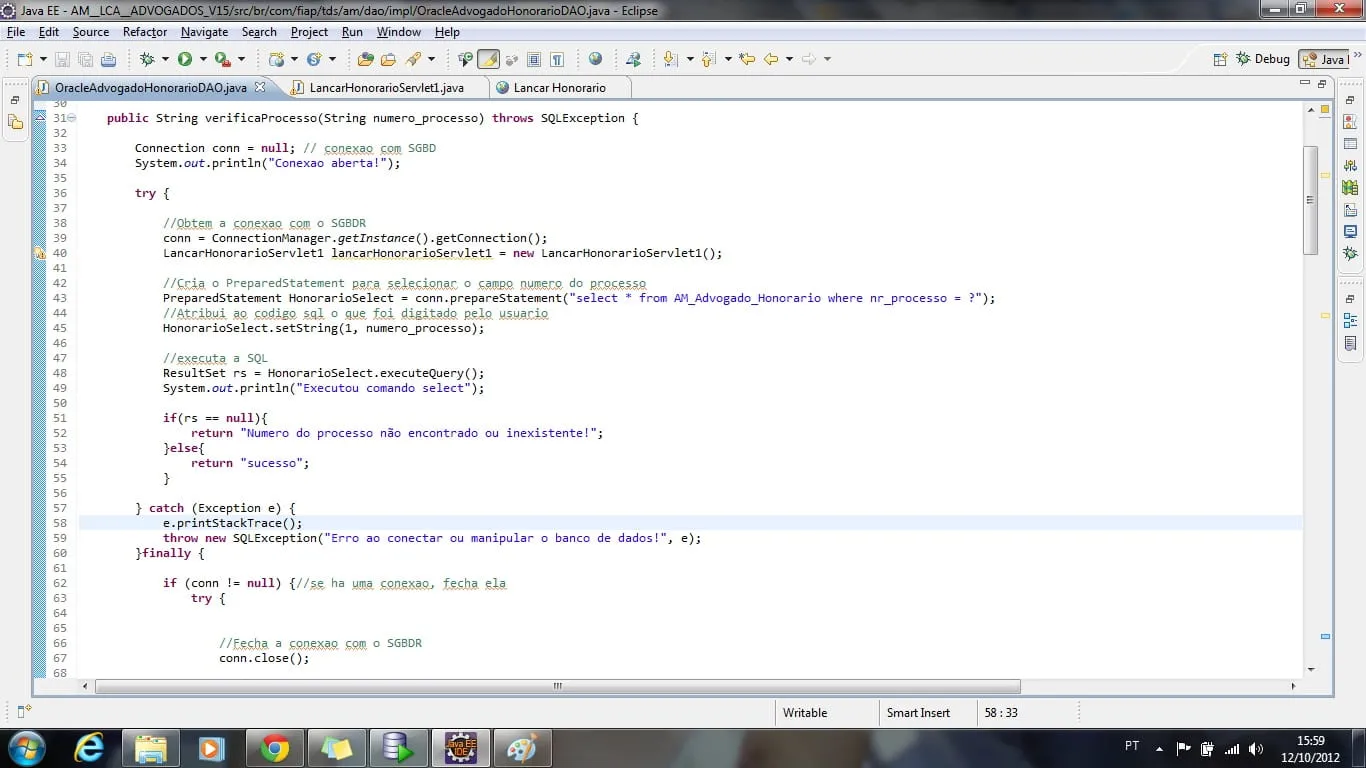
Task: Click the Back navigation arrow
Action: [x=771, y=59]
